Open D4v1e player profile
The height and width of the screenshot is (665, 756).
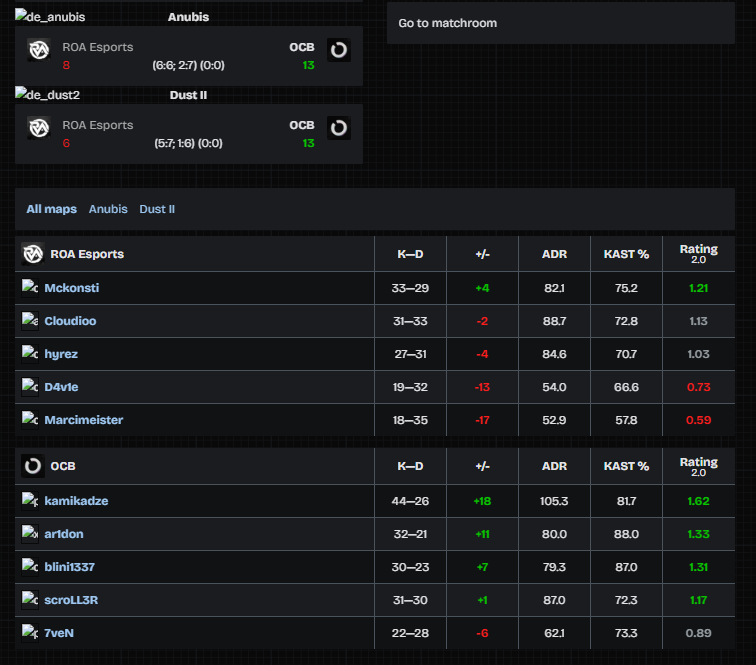tap(61, 387)
